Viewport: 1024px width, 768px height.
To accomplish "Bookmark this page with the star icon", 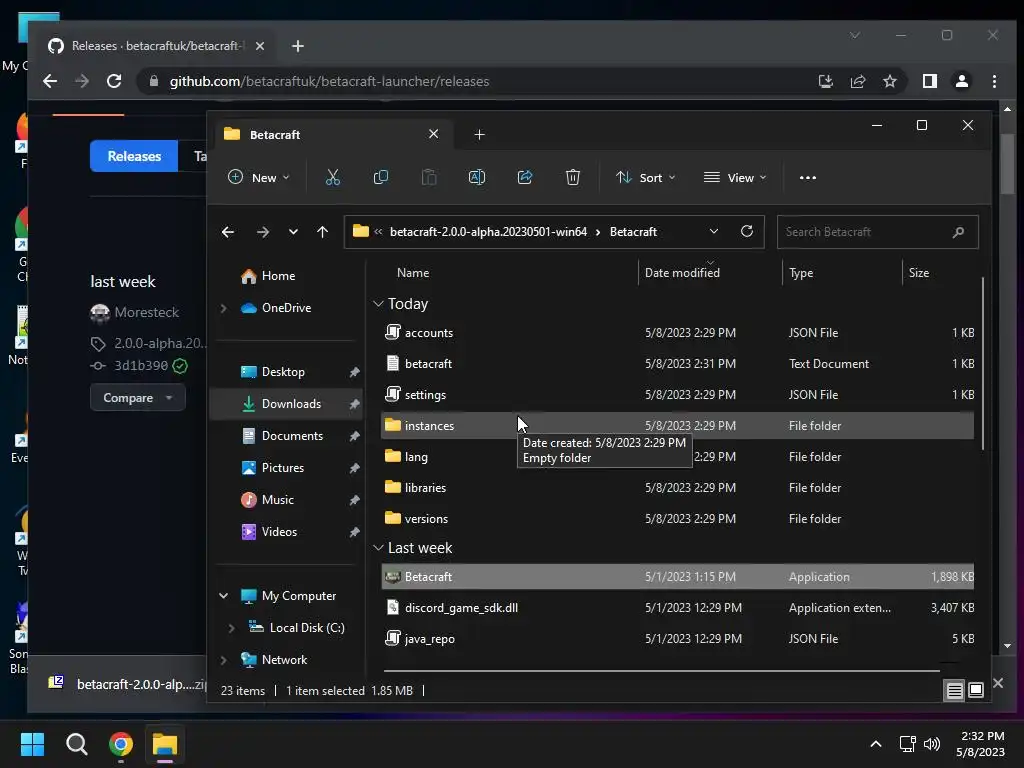I will pos(889,81).
